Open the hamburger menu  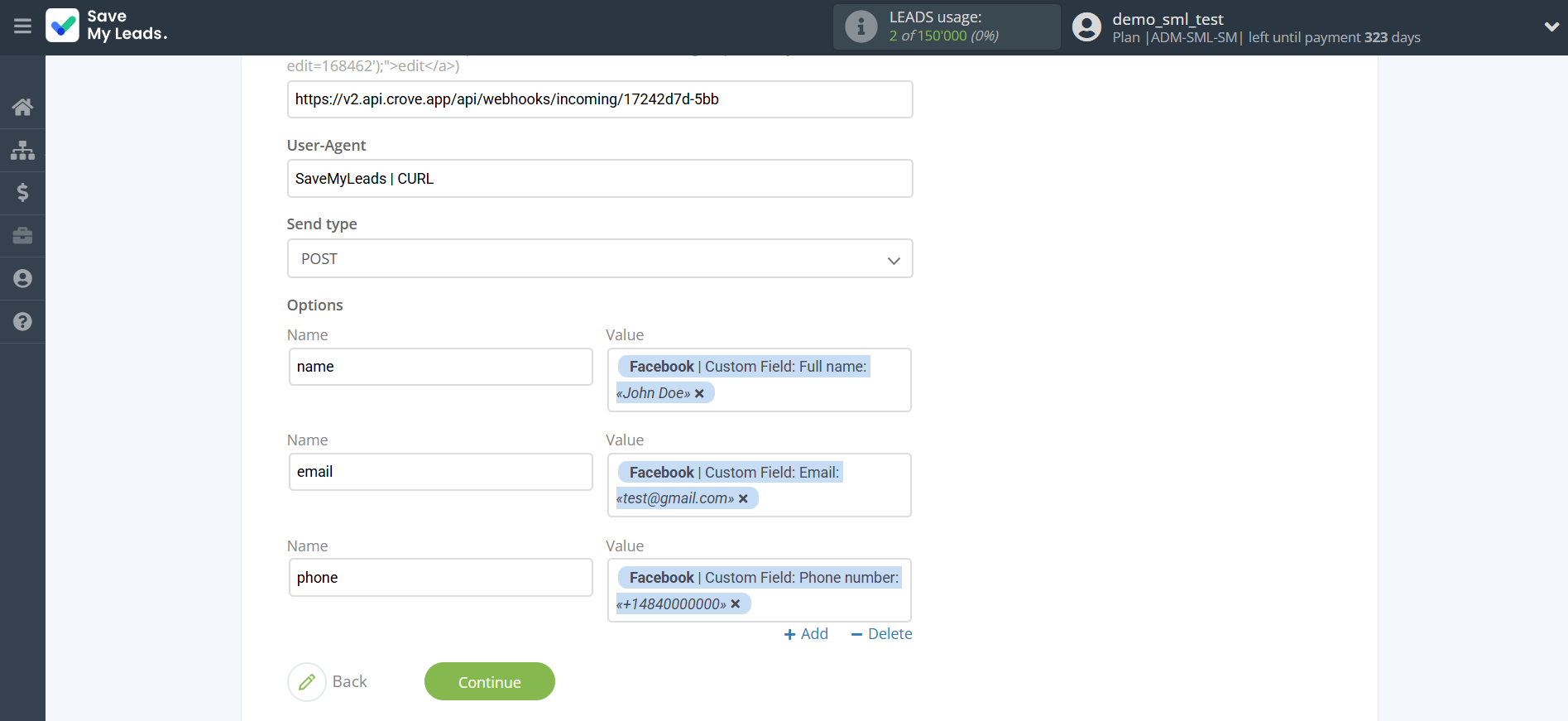tap(22, 26)
